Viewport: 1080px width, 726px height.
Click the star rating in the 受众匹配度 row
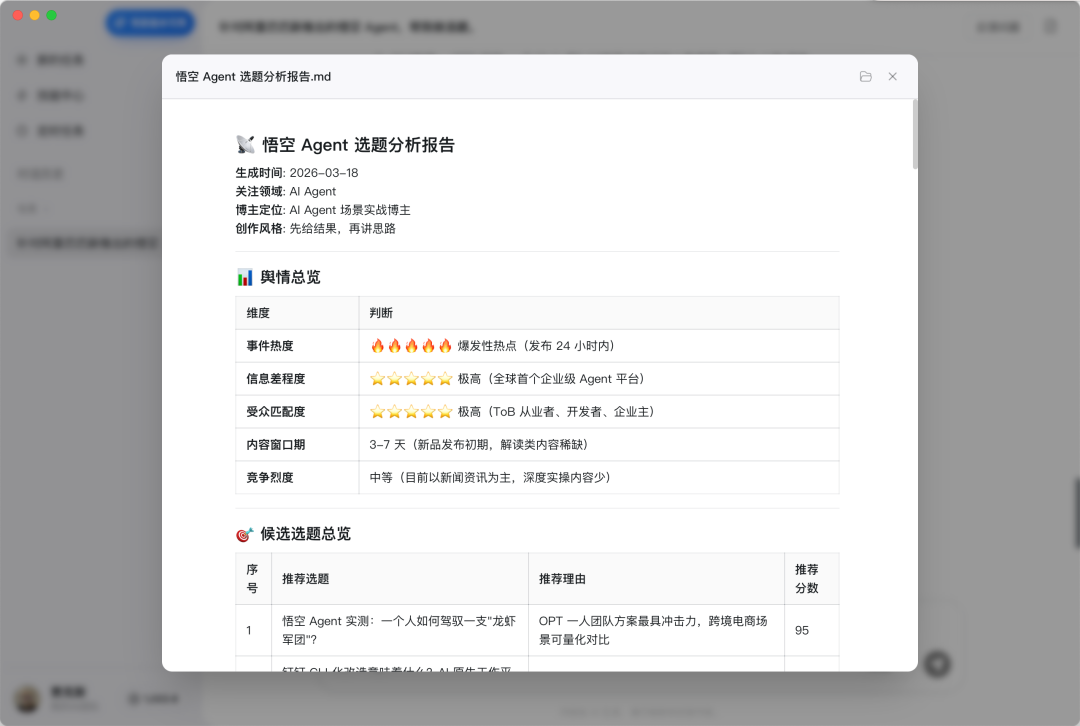pos(411,412)
